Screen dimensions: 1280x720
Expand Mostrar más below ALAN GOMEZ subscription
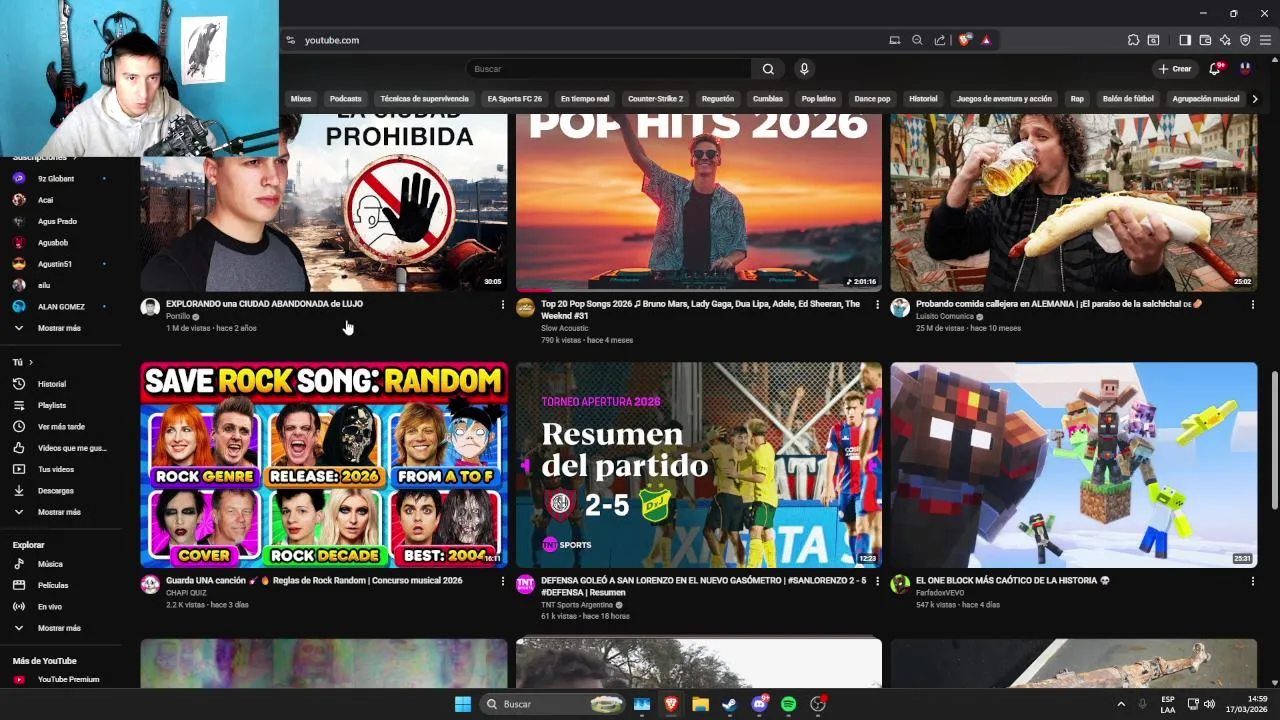(x=60, y=328)
